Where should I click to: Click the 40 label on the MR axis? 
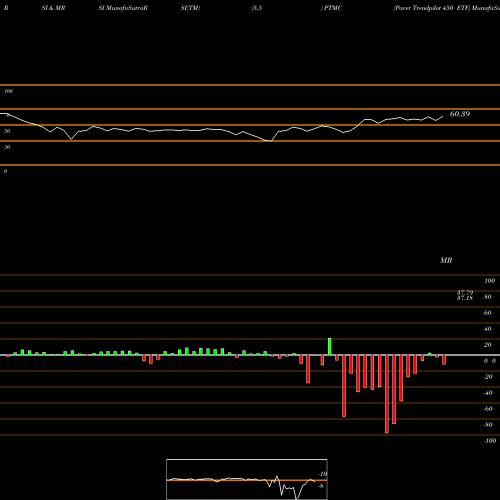[x=487, y=329]
